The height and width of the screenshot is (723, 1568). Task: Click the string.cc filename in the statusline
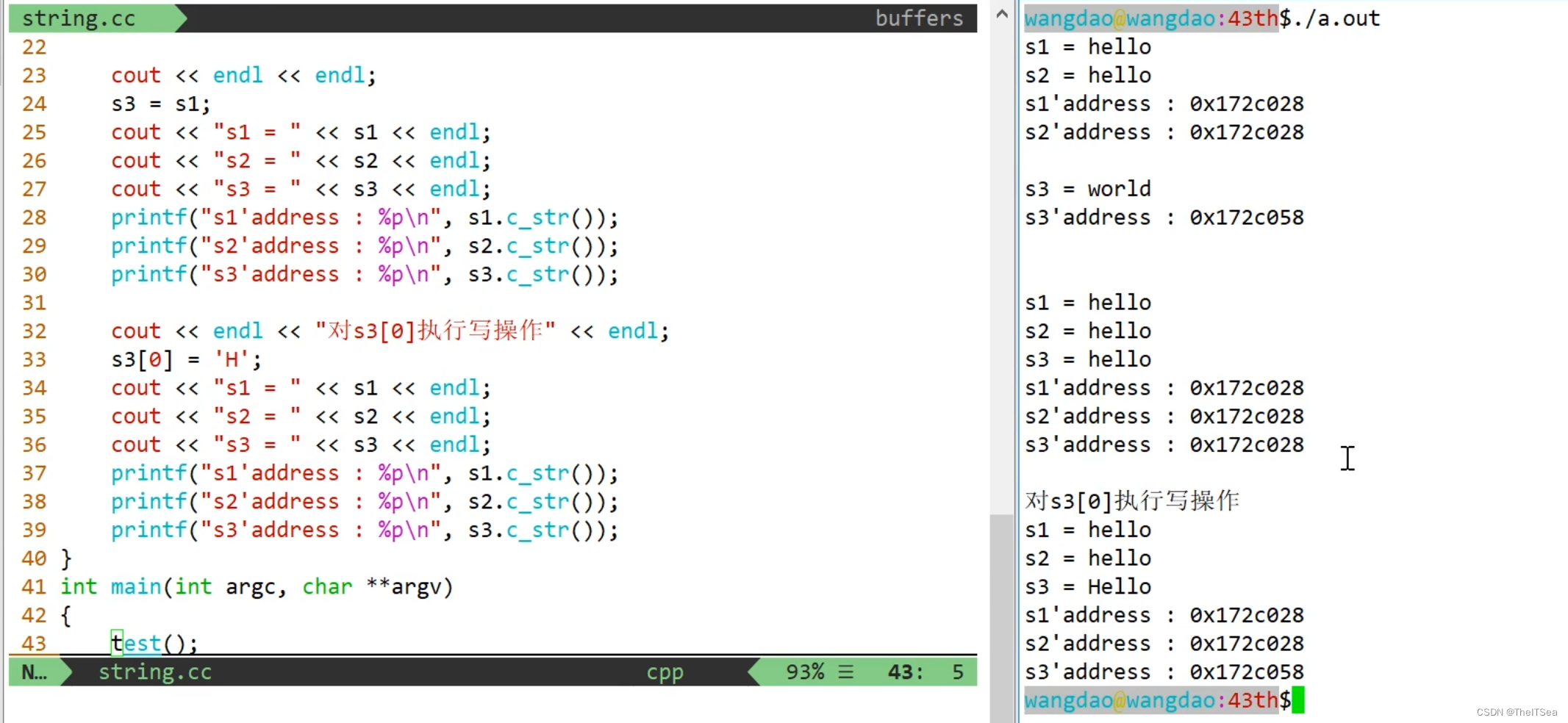[x=155, y=672]
